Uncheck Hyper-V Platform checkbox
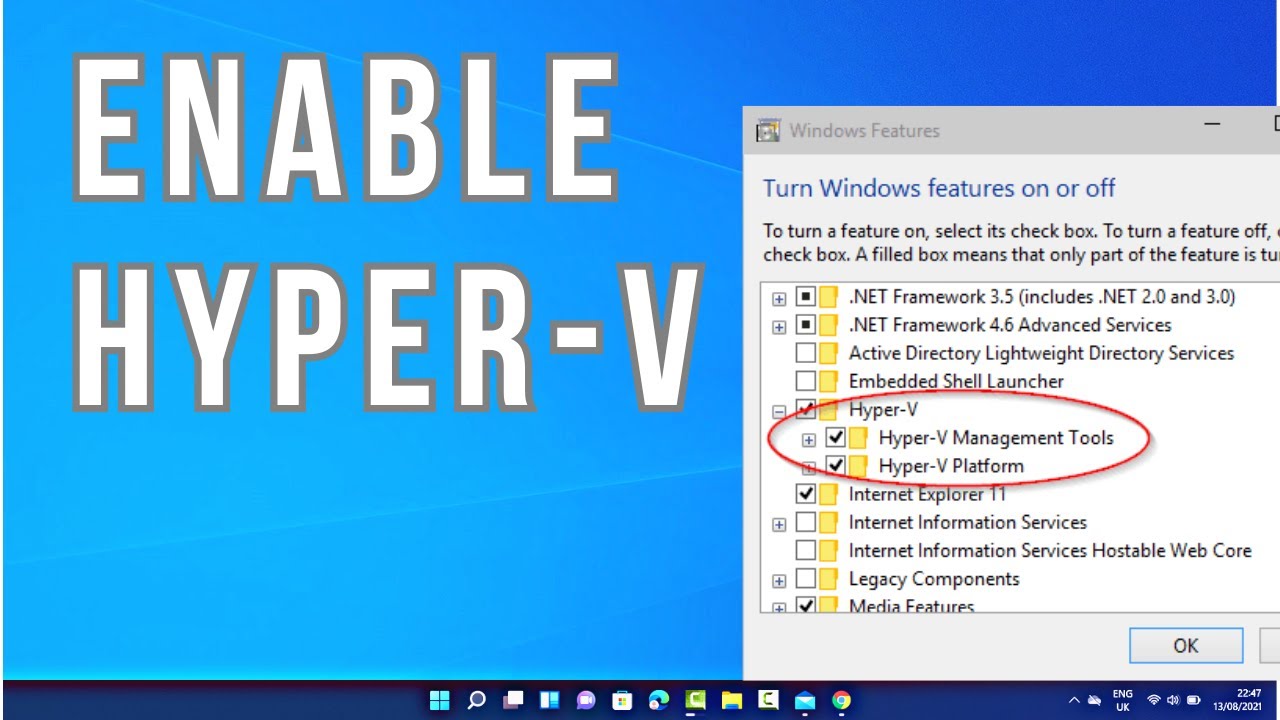The width and height of the screenshot is (1280, 720). [836, 466]
